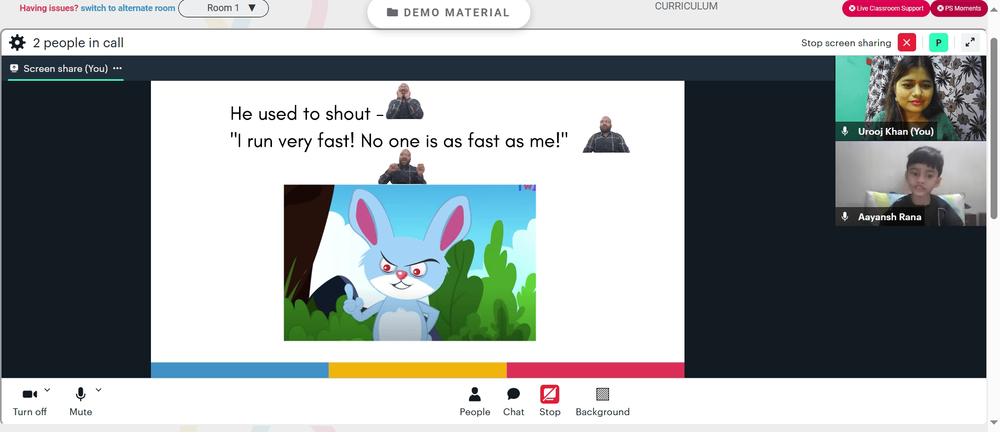Click sign interpreter image above rabbit picture
The width and height of the screenshot is (1000, 432).
coord(402,167)
